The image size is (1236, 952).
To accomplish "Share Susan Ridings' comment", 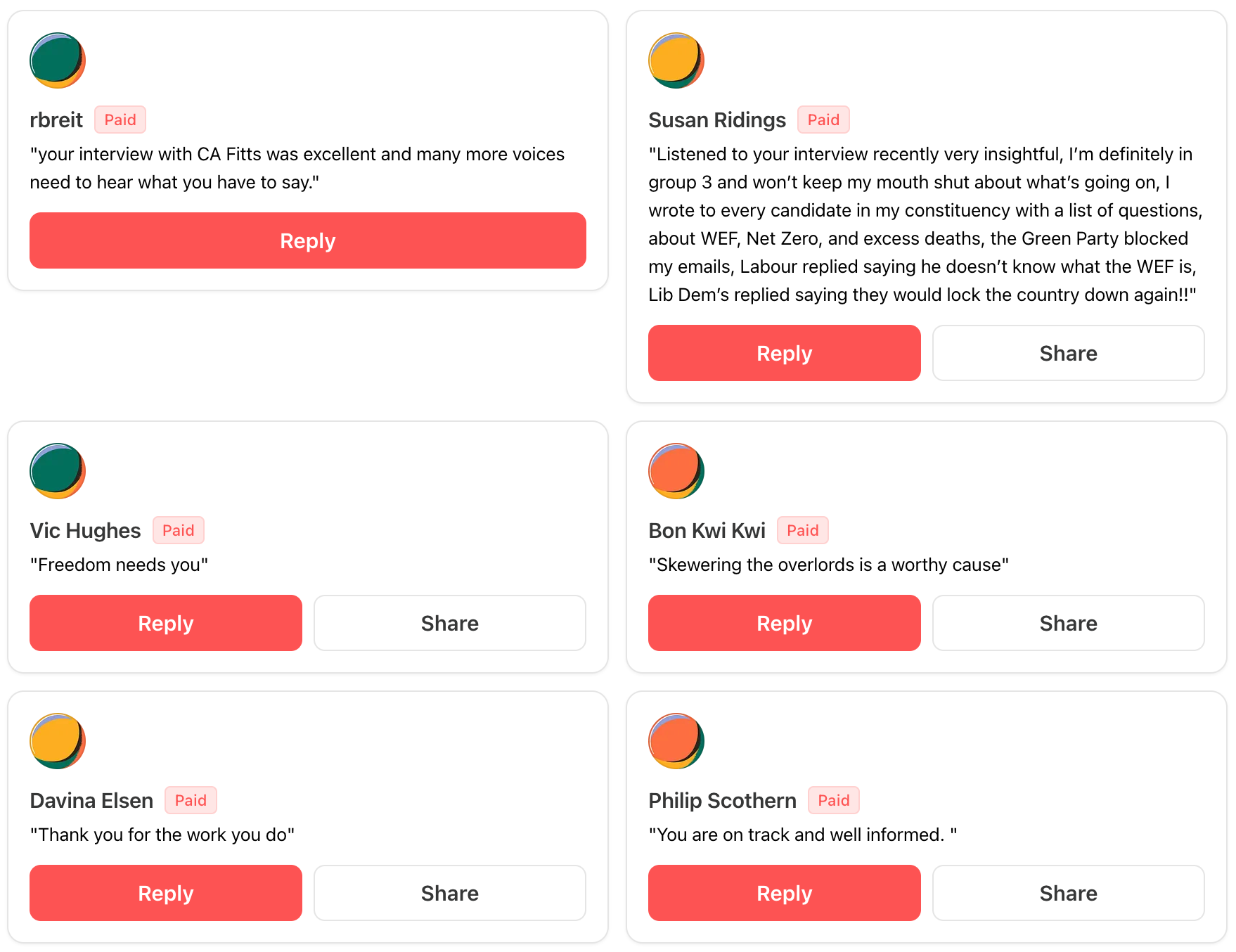I will coord(1068,353).
